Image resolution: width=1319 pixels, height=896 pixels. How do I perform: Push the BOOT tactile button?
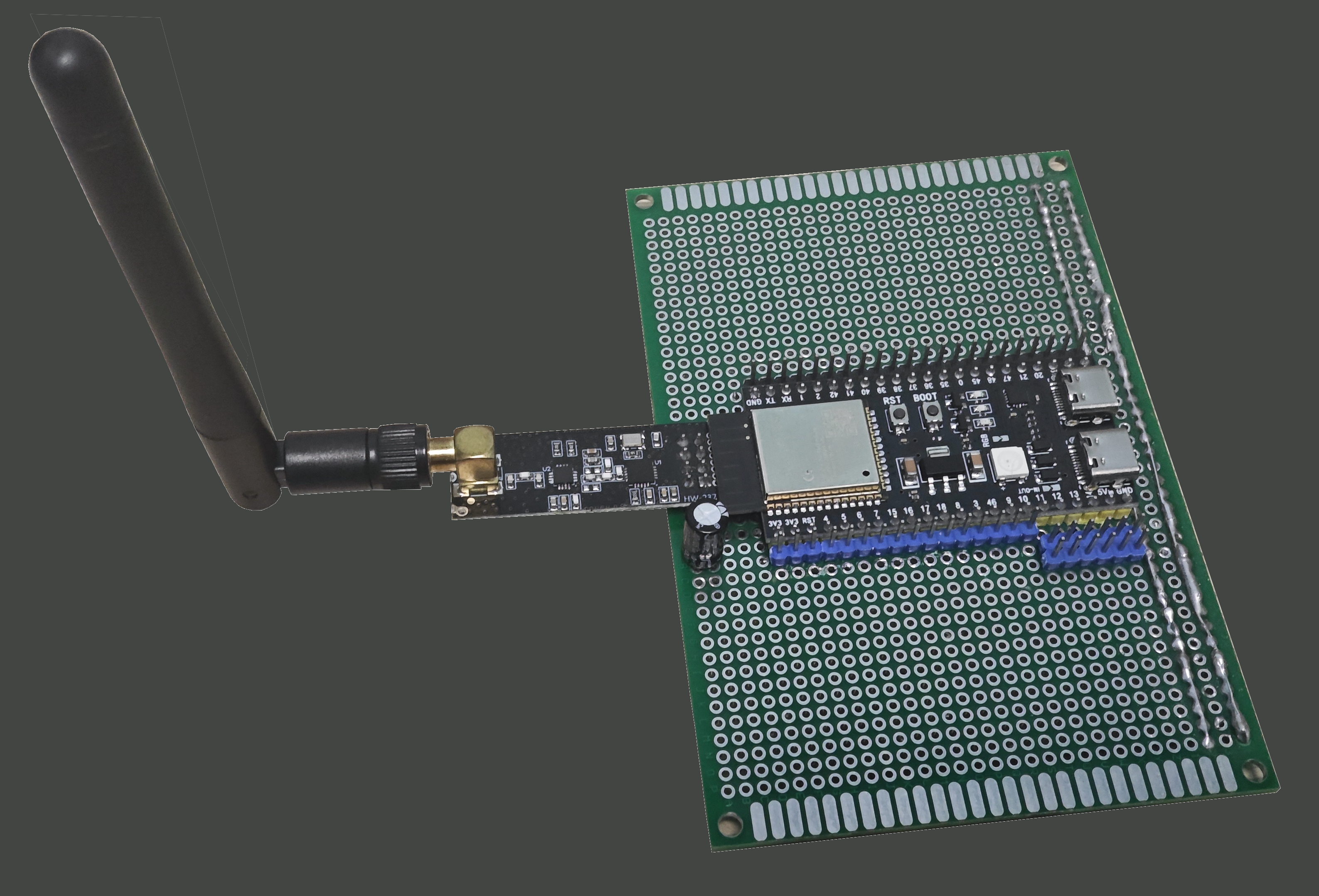pos(933,411)
